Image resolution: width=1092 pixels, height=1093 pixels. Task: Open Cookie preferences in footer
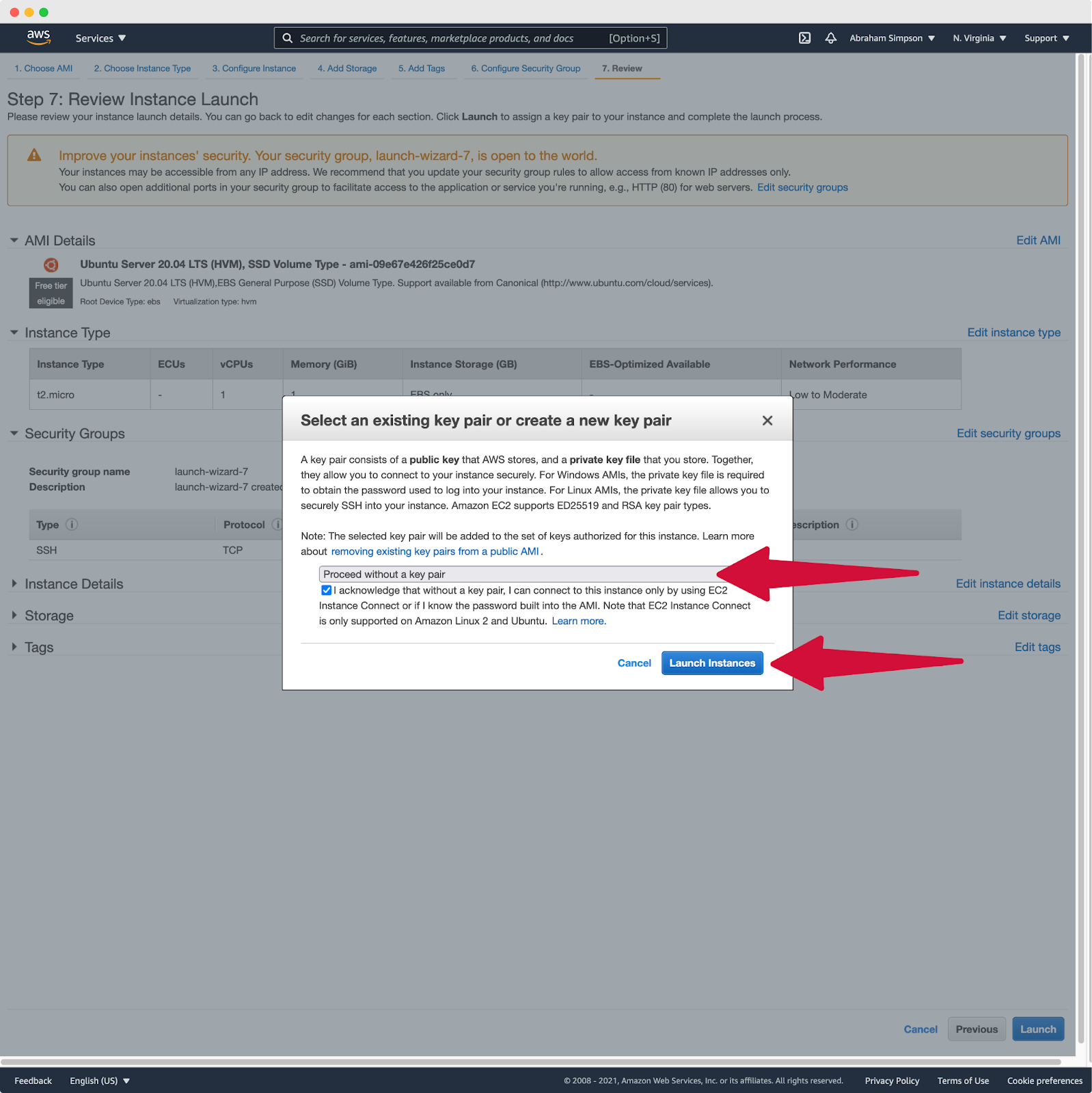pyautogui.click(x=1044, y=1081)
